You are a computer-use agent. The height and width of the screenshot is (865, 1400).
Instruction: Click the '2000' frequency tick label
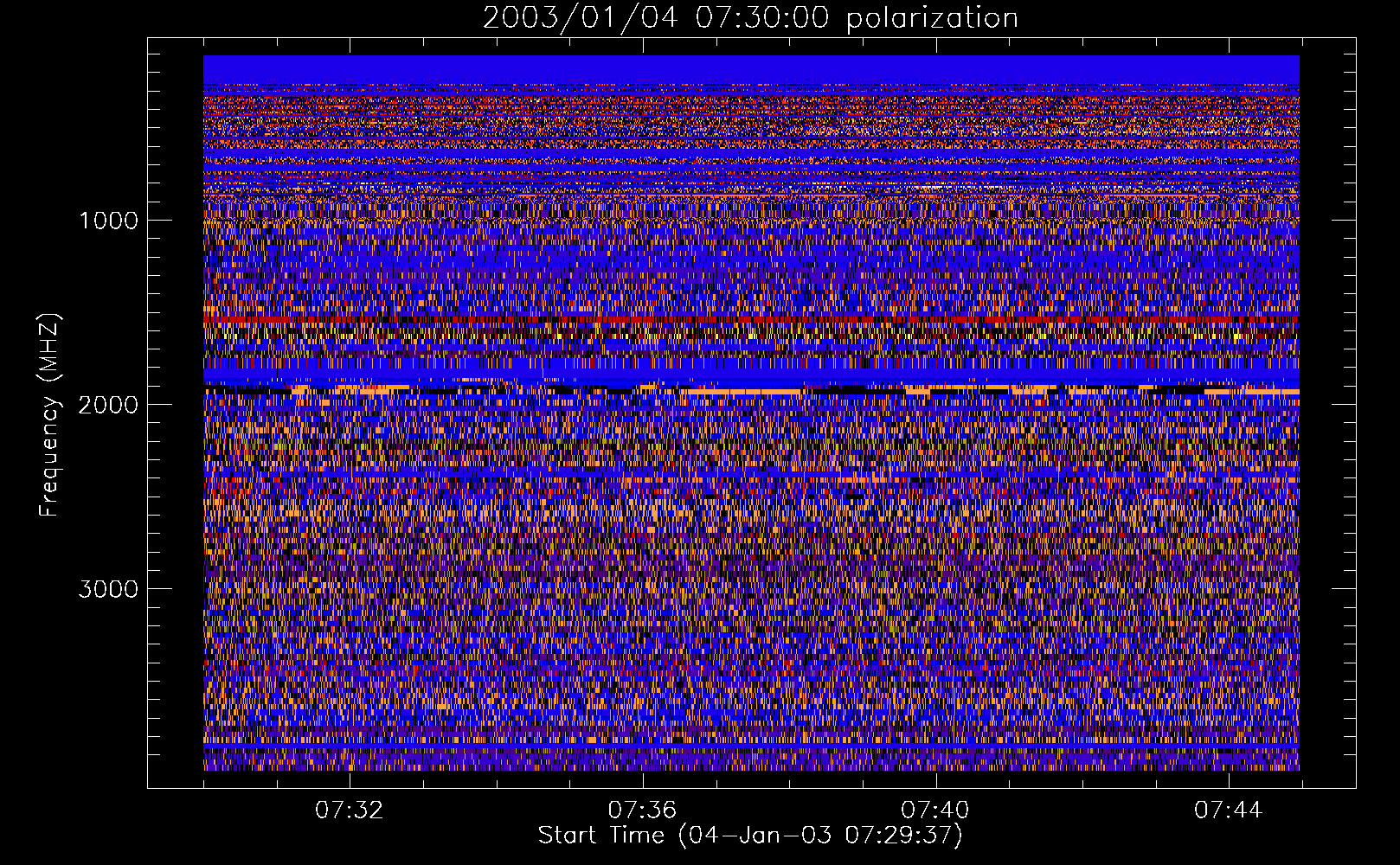(x=108, y=405)
